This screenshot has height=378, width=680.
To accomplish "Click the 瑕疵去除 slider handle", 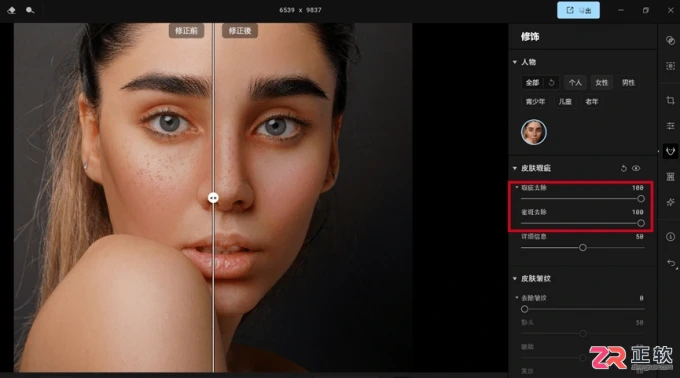I will [641, 199].
